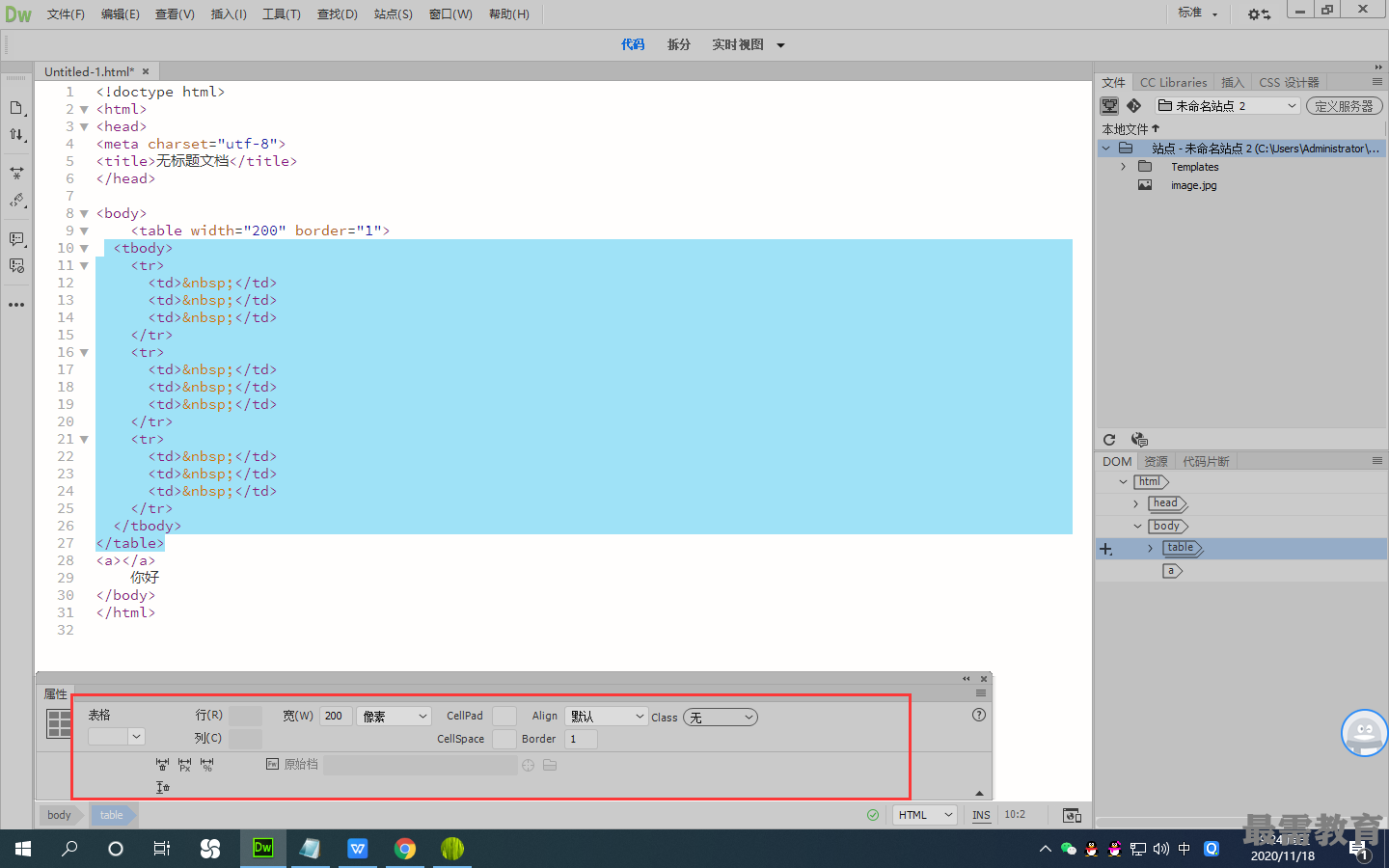Expand the head DOM node
The width and height of the screenshot is (1389, 868).
[x=1135, y=503]
